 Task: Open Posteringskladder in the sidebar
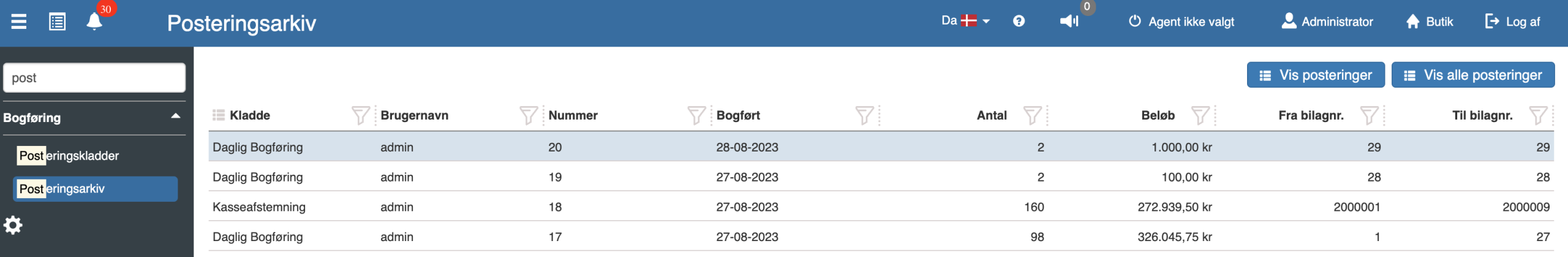(69, 156)
